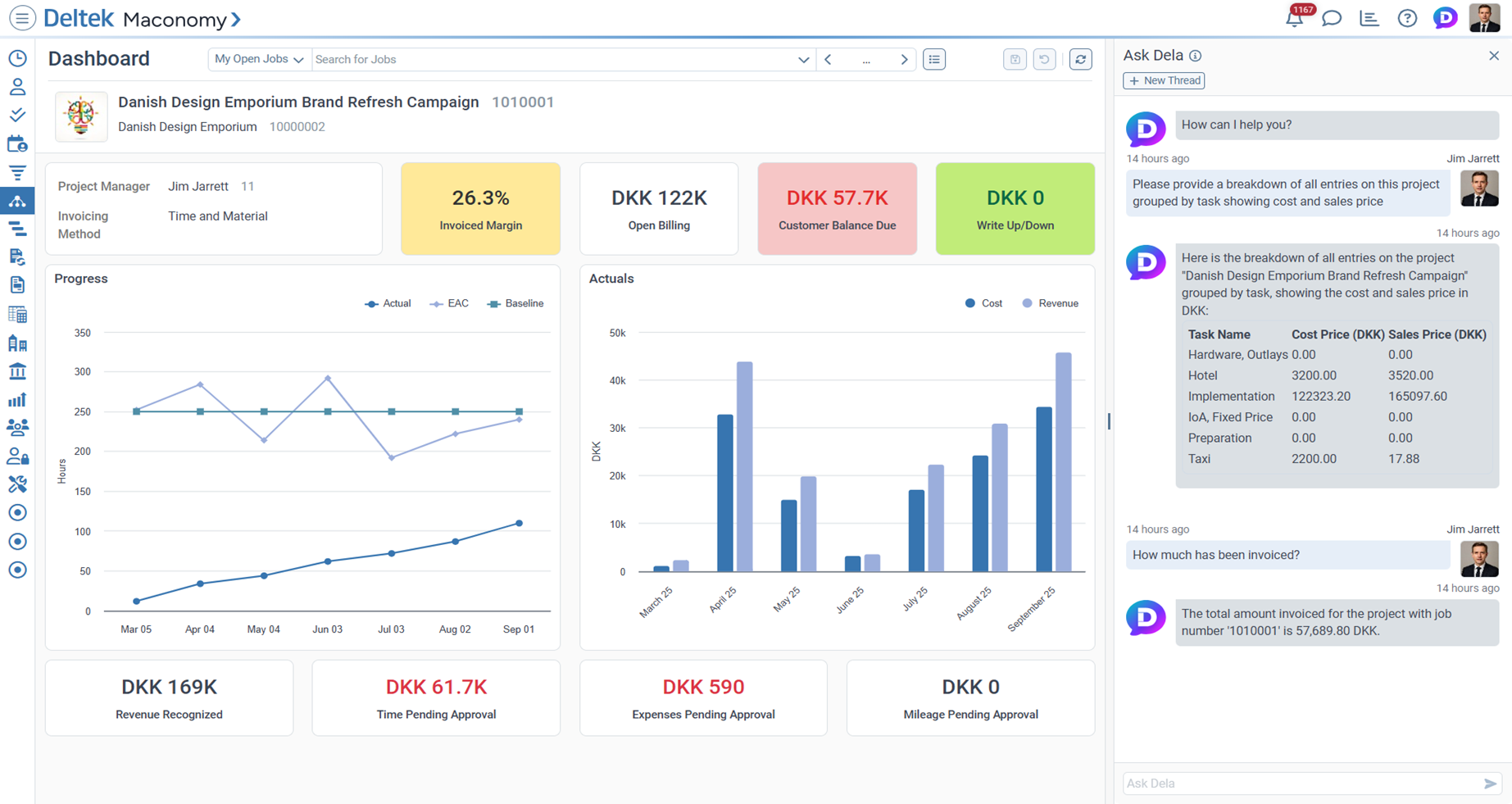
Task: Open the notifications bell showing 1167
Action: click(1293, 17)
